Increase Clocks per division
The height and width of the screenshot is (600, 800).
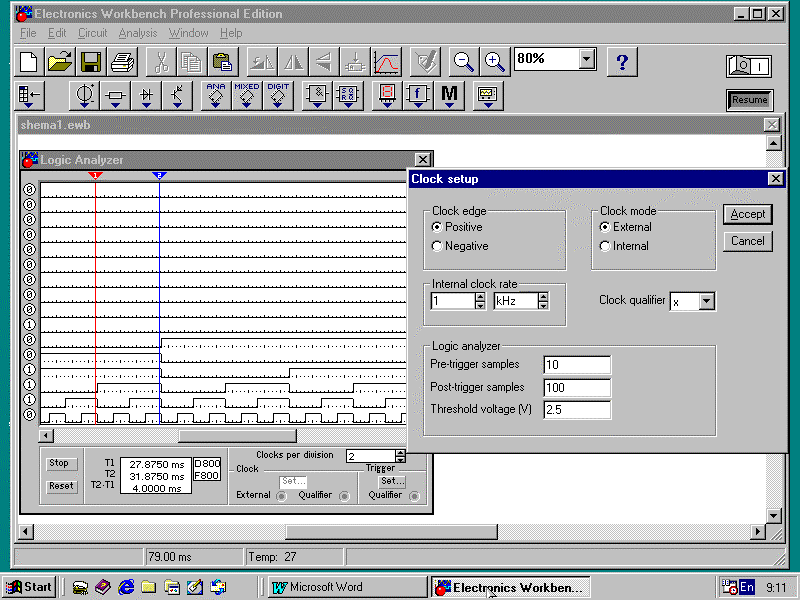point(401,452)
